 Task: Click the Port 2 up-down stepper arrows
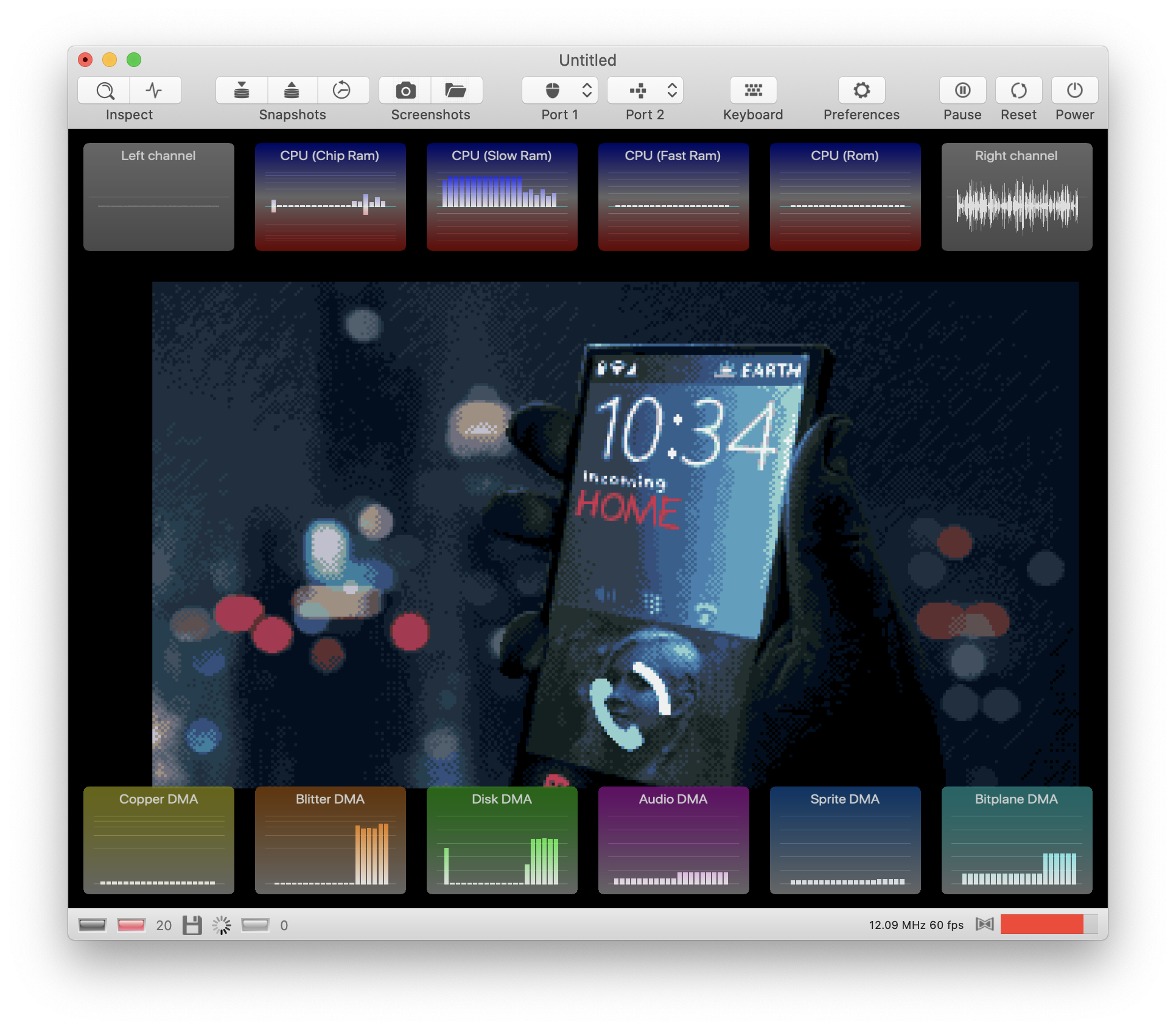672,90
